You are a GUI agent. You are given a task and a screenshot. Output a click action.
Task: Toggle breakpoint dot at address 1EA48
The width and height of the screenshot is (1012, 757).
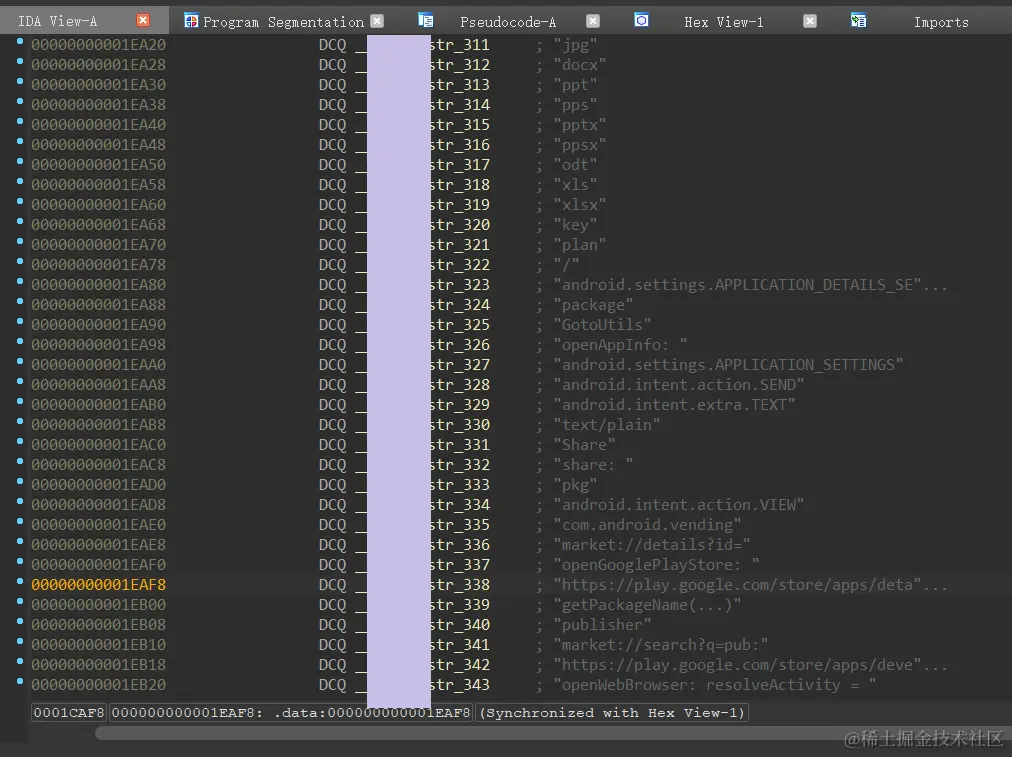click(x=20, y=141)
